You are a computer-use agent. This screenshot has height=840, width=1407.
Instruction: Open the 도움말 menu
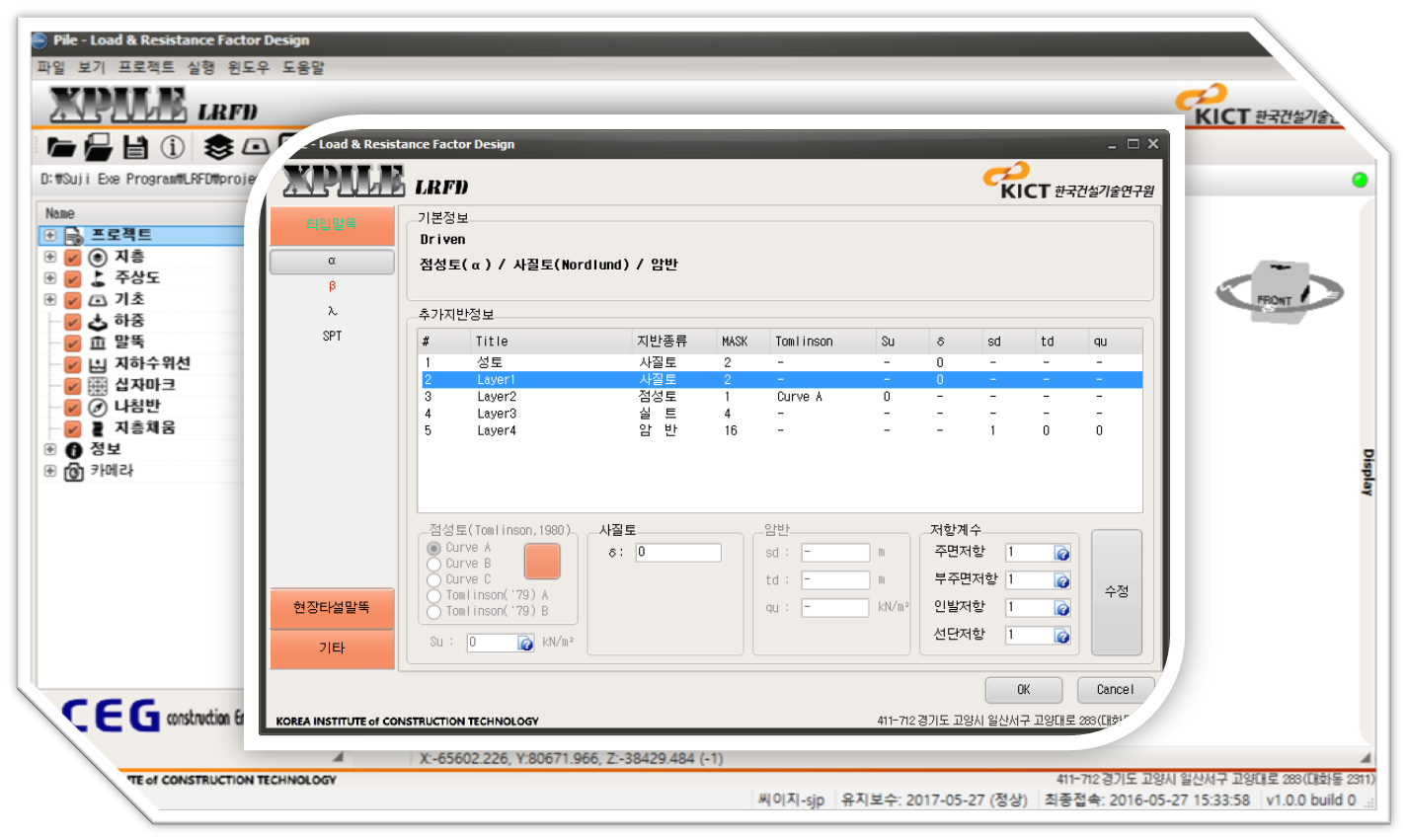[x=303, y=67]
